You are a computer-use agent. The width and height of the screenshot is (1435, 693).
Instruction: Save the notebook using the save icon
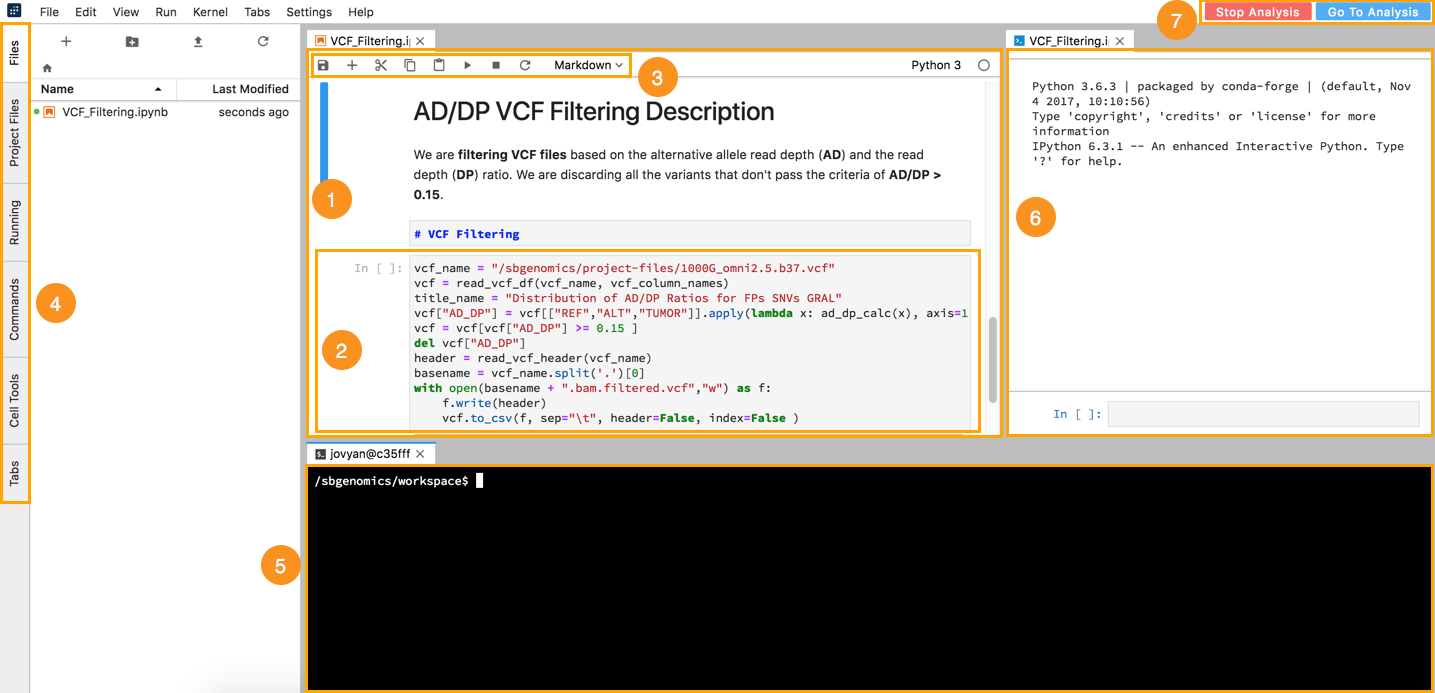pyautogui.click(x=322, y=64)
